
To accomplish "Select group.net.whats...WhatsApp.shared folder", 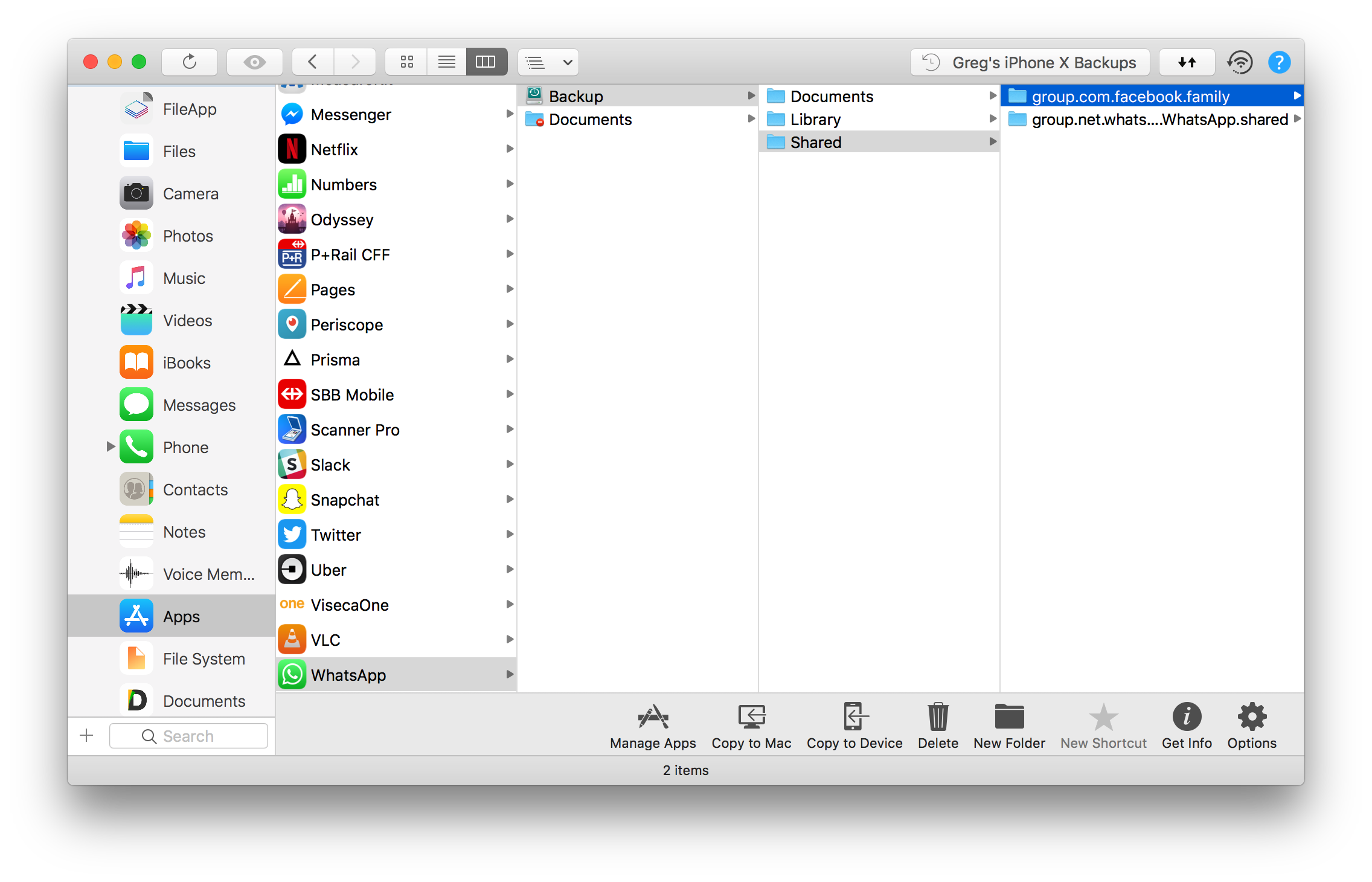I will 1152,119.
